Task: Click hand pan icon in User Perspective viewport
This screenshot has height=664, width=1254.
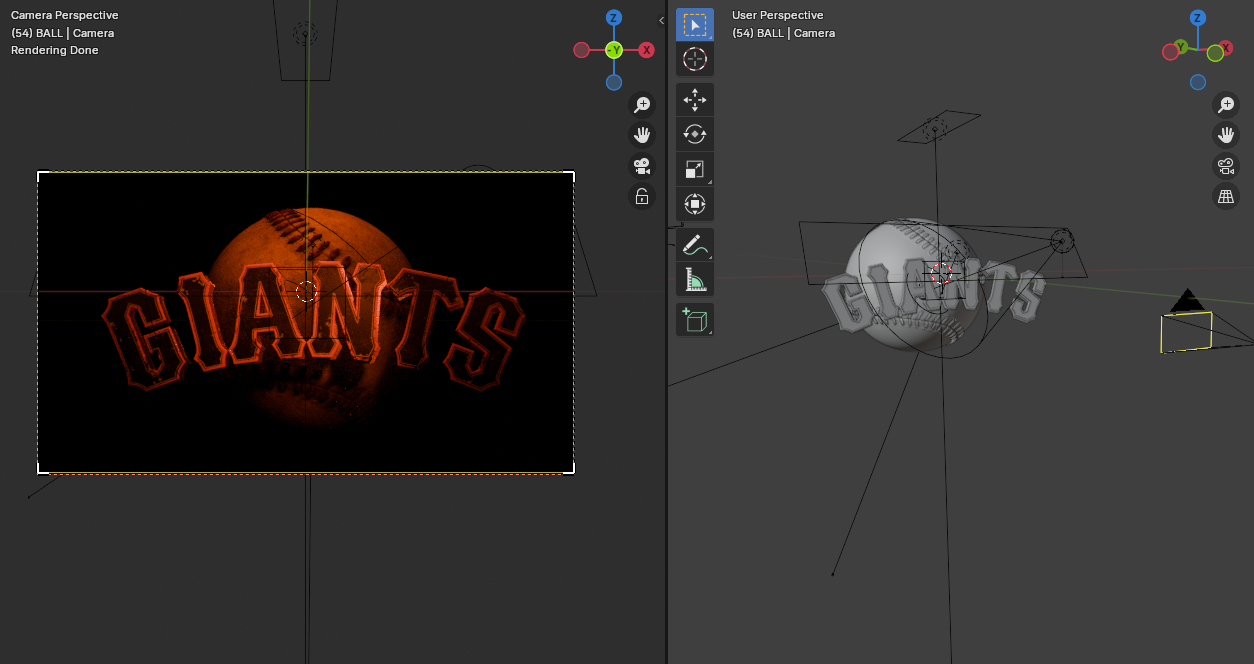Action: 1226,135
